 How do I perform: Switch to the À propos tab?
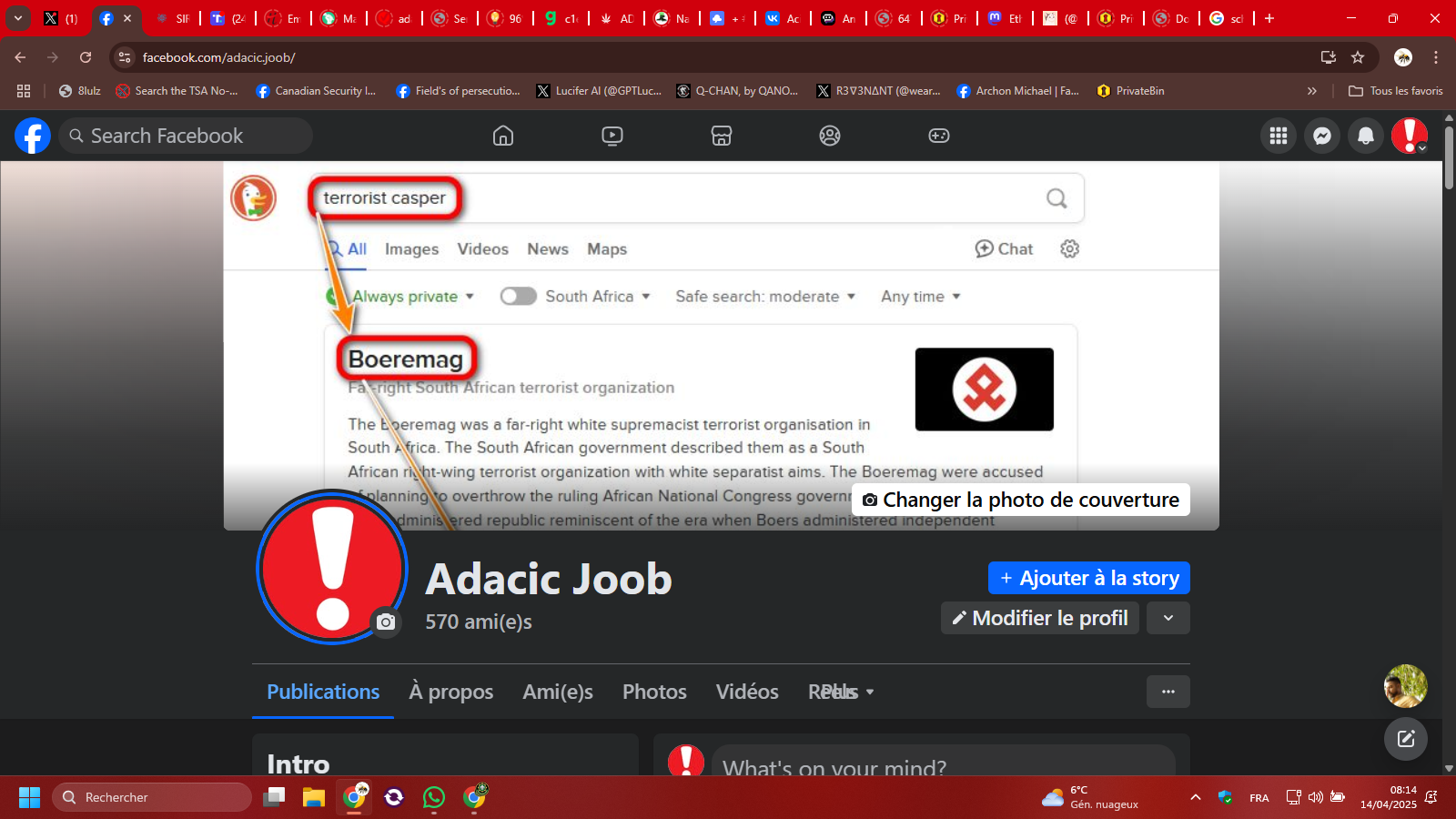[451, 692]
